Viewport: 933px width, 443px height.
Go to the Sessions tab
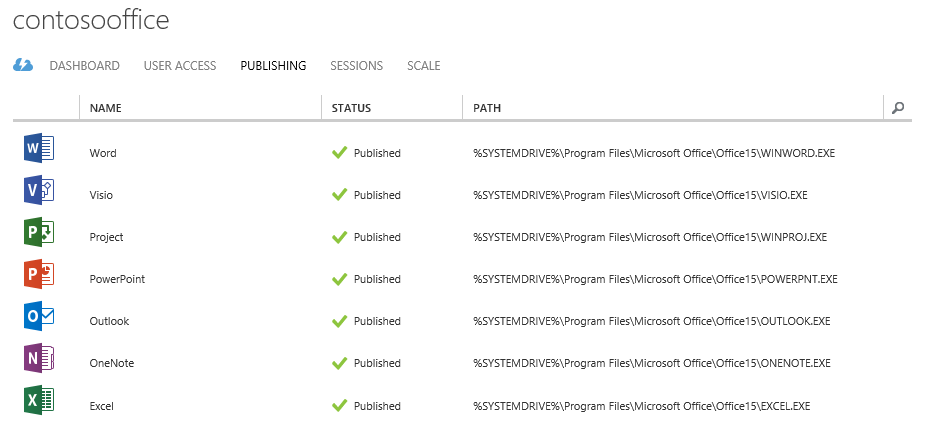point(356,65)
